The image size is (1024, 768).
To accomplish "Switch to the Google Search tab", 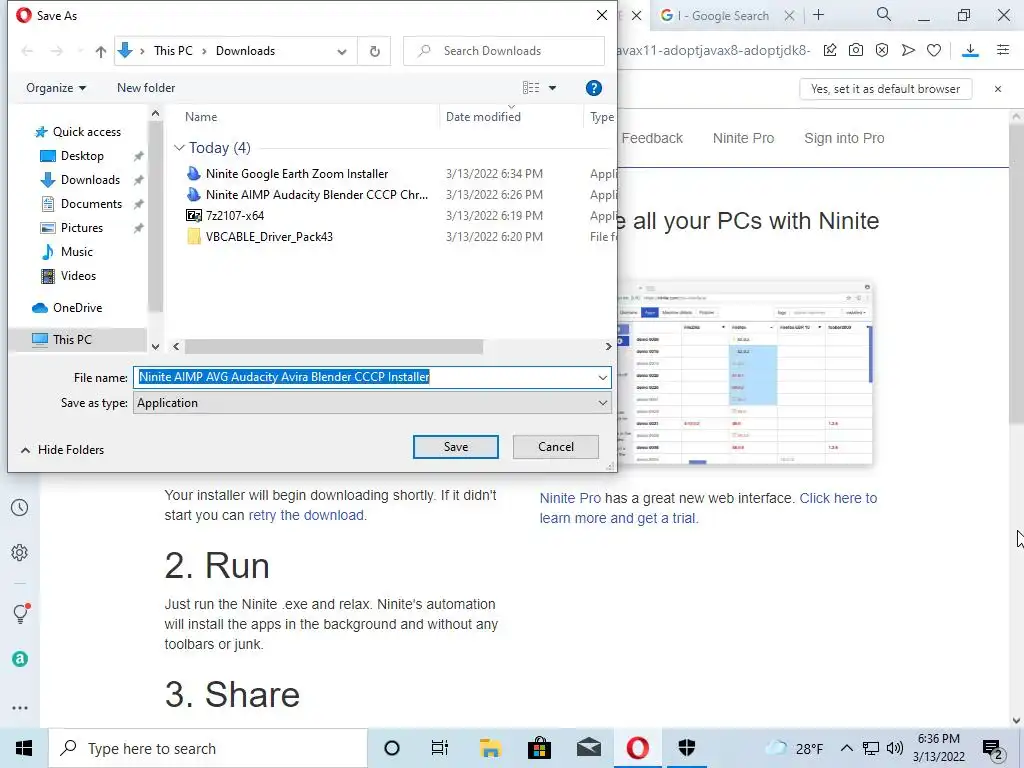I will [724, 16].
